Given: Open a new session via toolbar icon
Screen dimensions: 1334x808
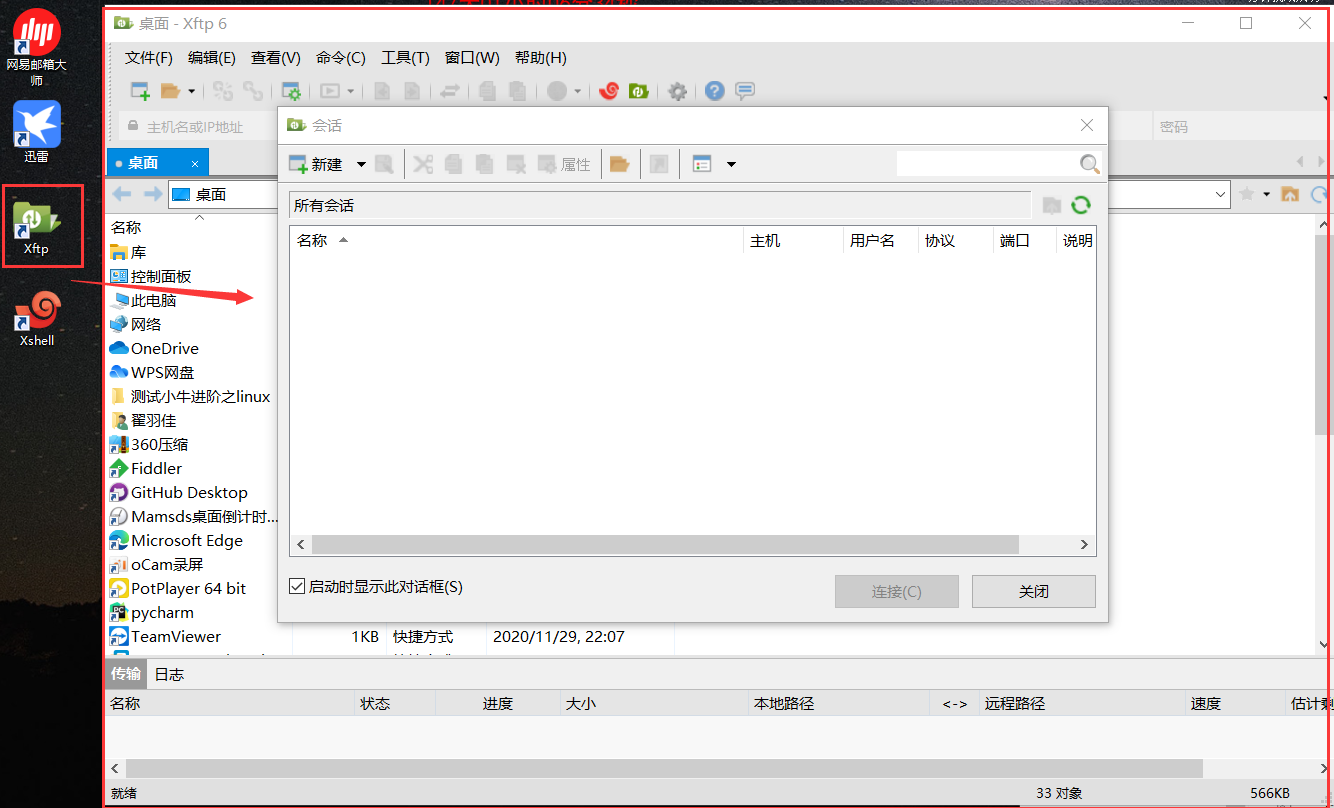Looking at the screenshot, I should coord(140,90).
